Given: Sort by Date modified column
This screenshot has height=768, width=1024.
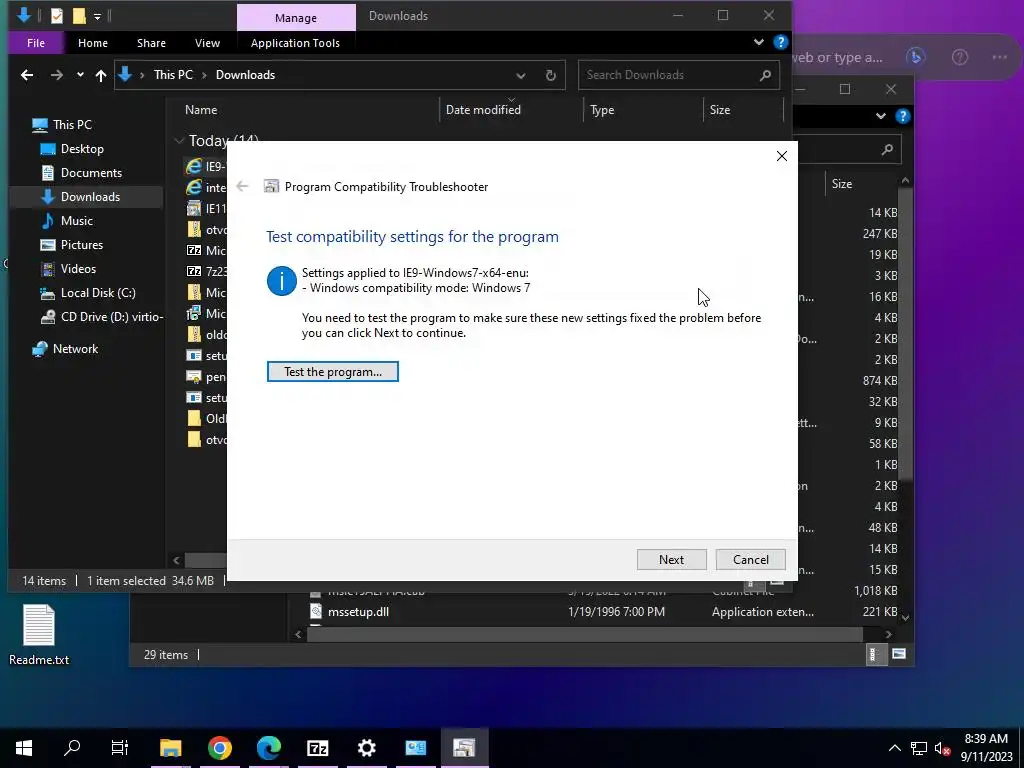Looking at the screenshot, I should click(483, 110).
